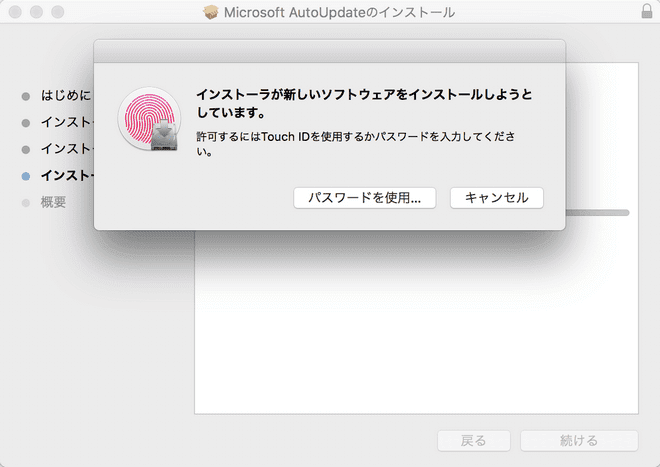Click the 戻る button
Image resolution: width=660 pixels, height=467 pixels.
point(474,440)
